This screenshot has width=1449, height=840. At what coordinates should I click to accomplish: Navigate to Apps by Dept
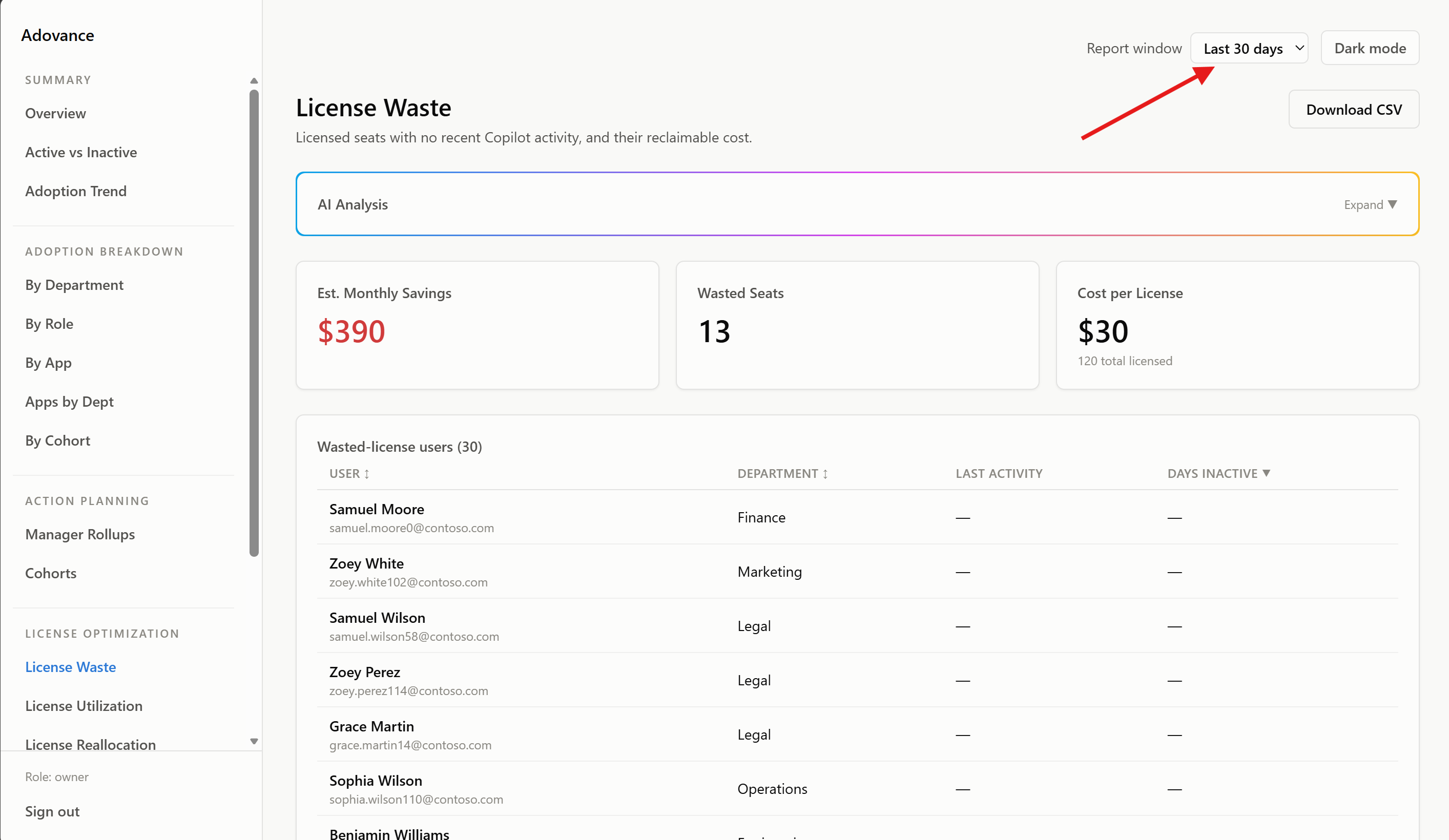coord(70,402)
